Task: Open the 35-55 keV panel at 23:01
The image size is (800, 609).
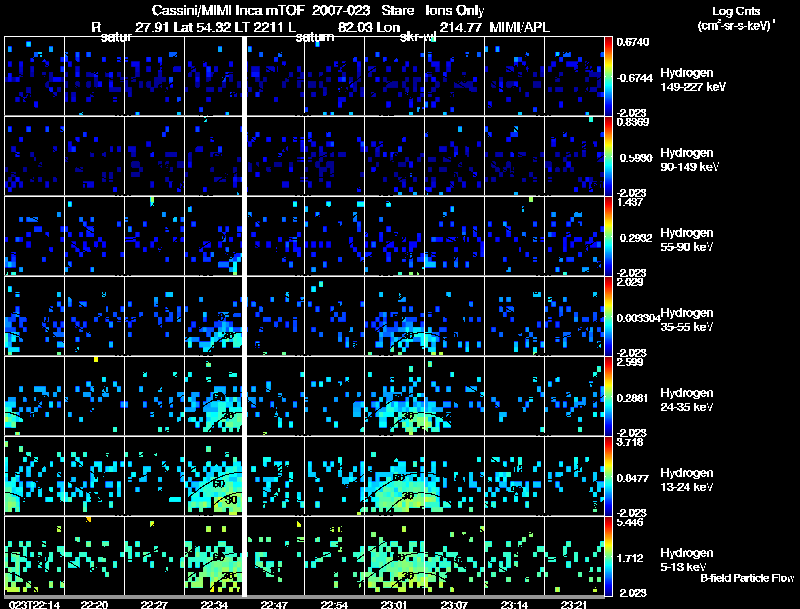Action: (394, 316)
